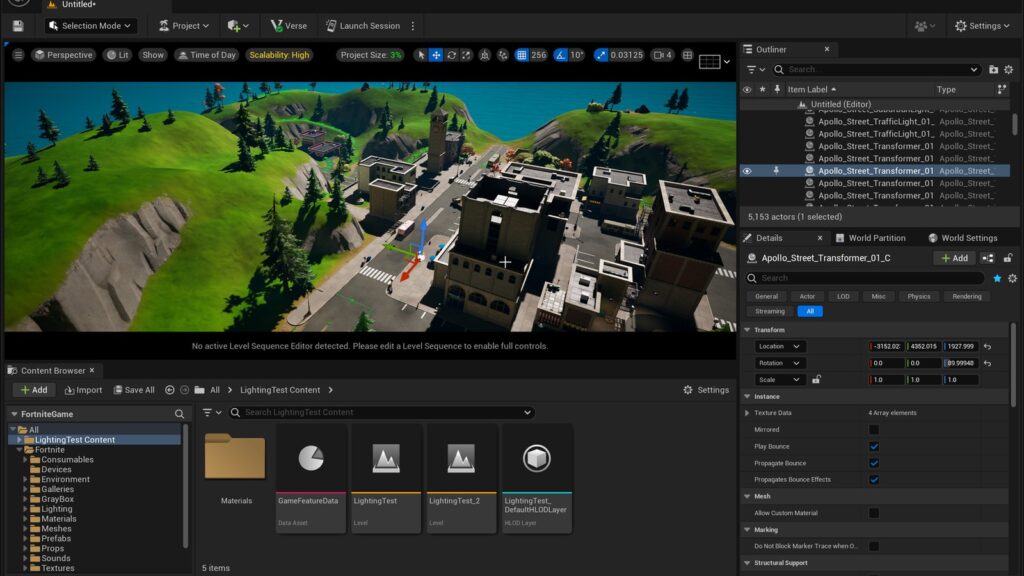Uncheck Propagates Bounce Effects checkbox

click(874, 479)
